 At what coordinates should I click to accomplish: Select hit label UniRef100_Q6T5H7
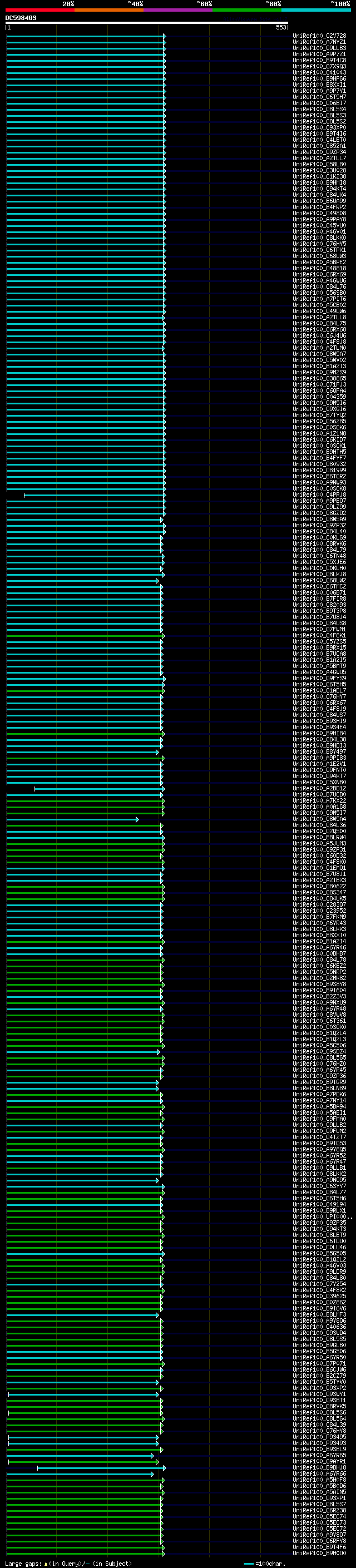click(x=319, y=97)
